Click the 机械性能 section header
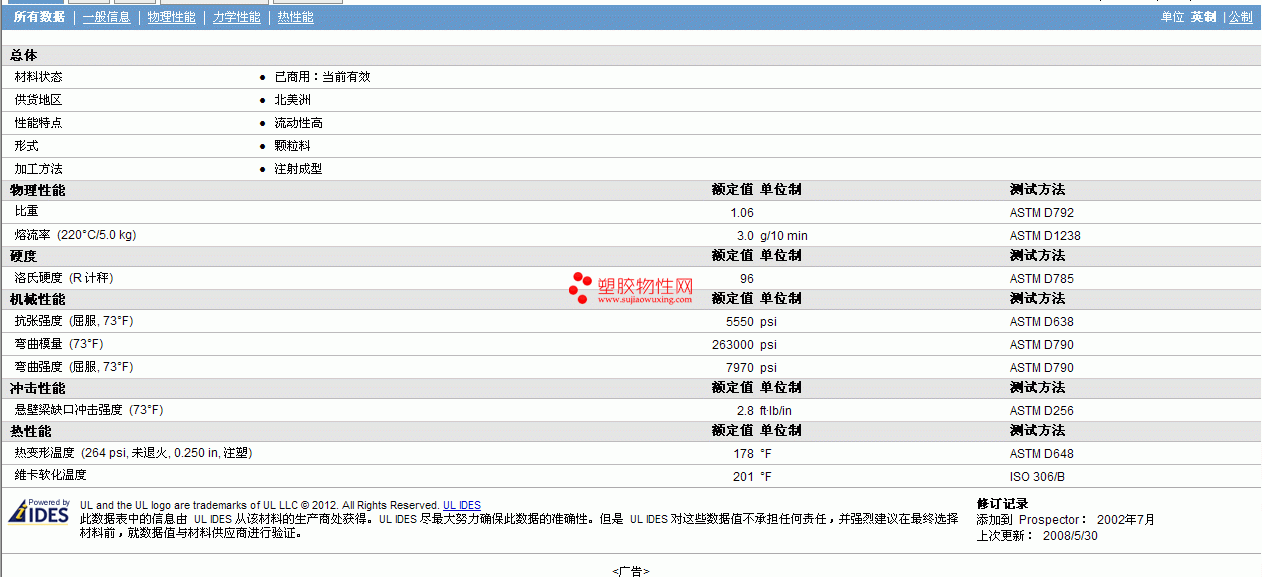Image resolution: width=1262 pixels, height=577 pixels. pos(37,299)
